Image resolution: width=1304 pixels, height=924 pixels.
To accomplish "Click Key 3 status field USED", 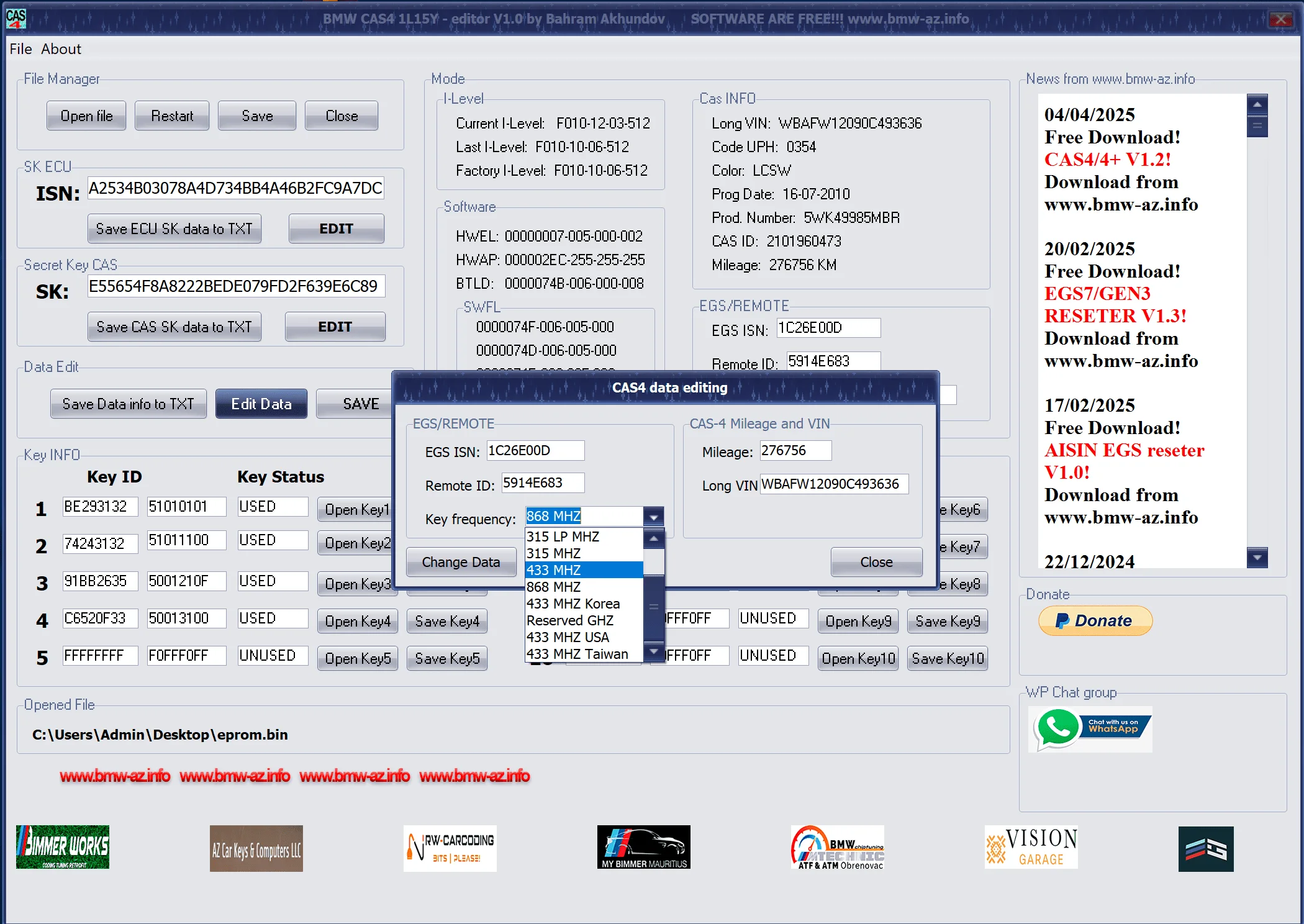I will (273, 581).
